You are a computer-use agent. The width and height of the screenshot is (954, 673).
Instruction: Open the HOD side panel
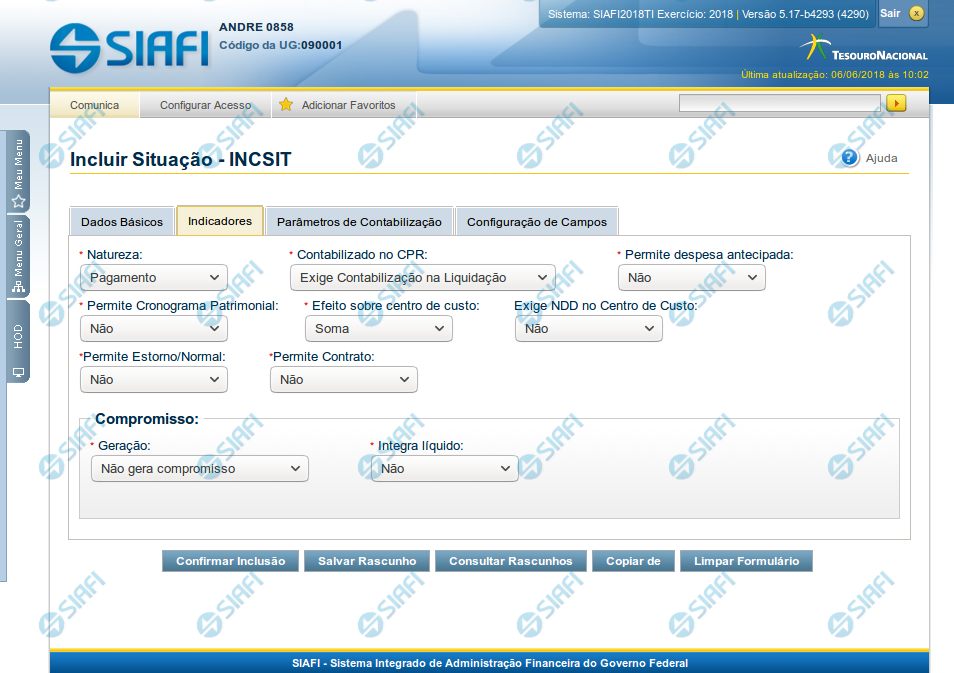point(18,342)
